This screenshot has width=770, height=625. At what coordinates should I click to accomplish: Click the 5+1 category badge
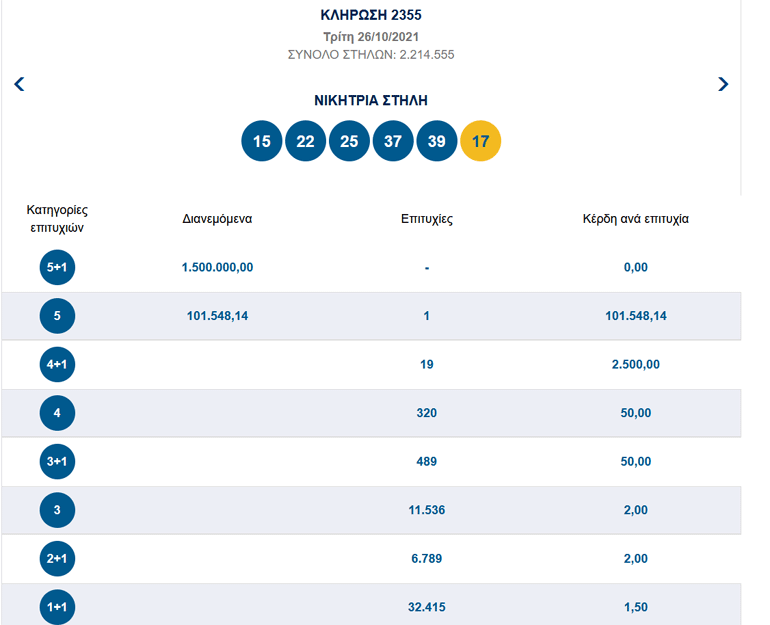pyautogui.click(x=57, y=268)
